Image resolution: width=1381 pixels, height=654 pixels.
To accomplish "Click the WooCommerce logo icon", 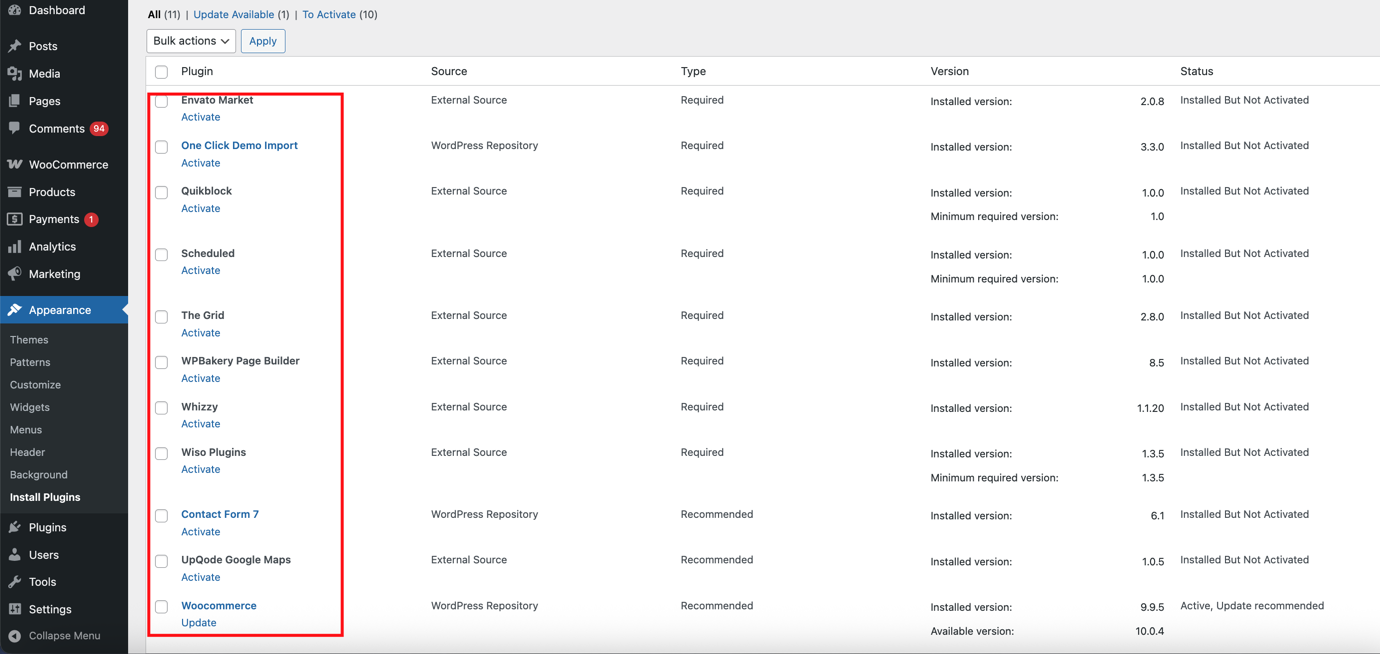I will 15,164.
